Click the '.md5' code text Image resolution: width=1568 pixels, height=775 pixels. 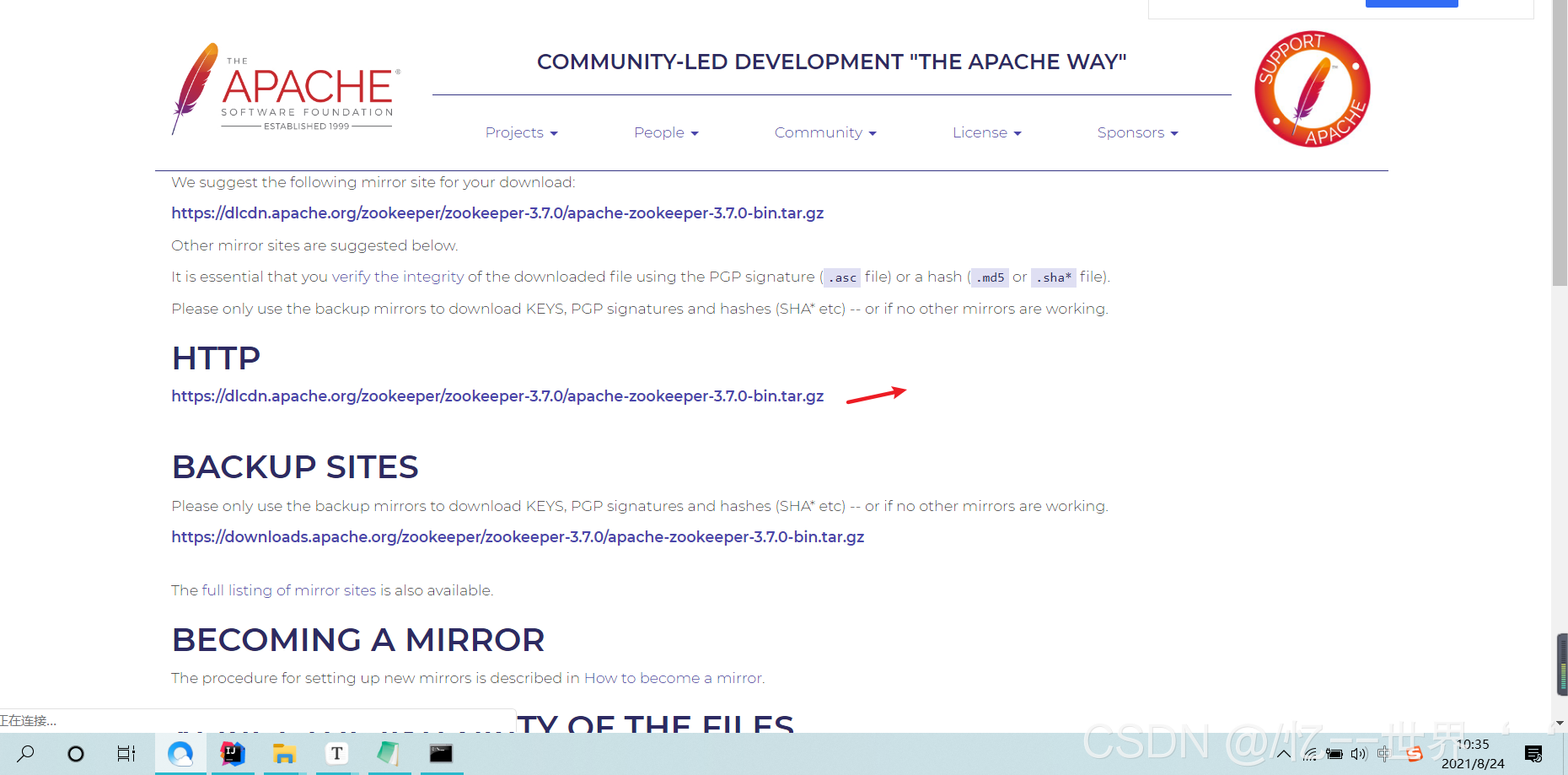(x=990, y=277)
